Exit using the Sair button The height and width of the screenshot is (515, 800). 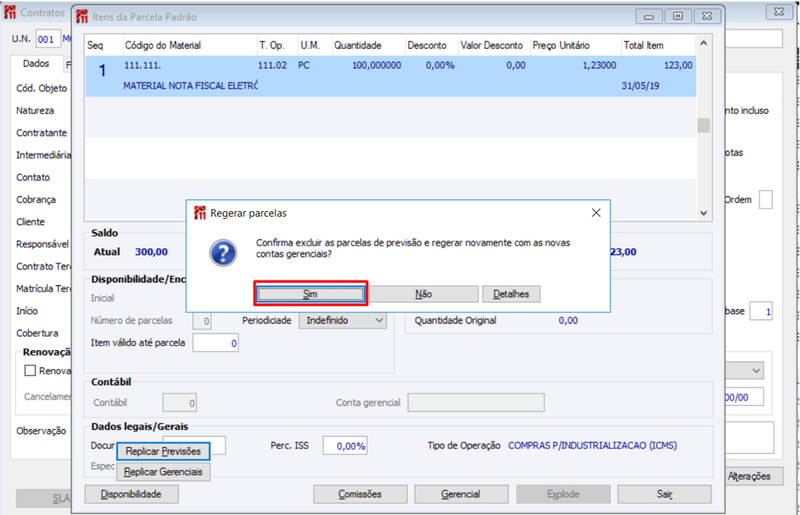tap(664, 494)
